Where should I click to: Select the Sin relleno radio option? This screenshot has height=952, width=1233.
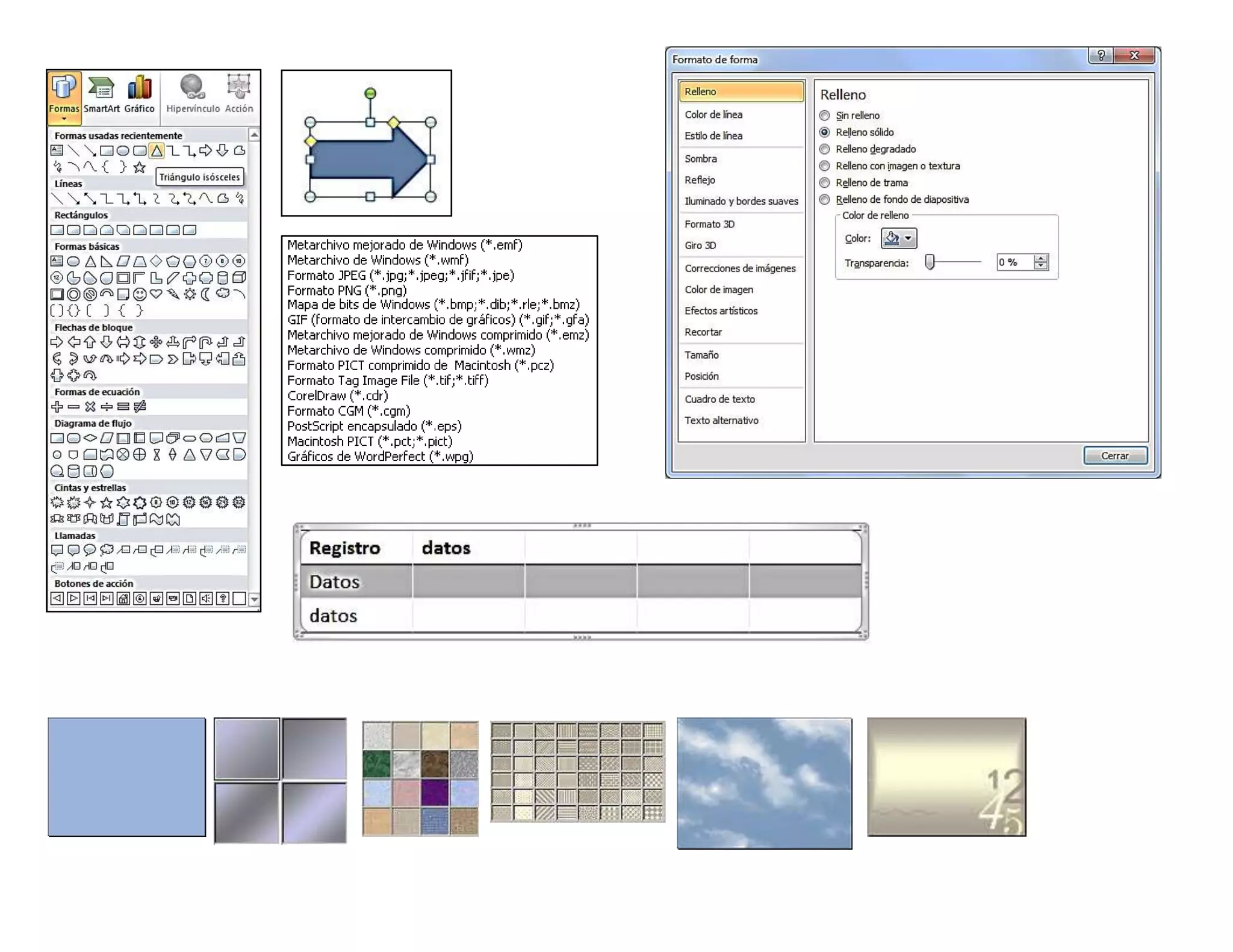(825, 116)
